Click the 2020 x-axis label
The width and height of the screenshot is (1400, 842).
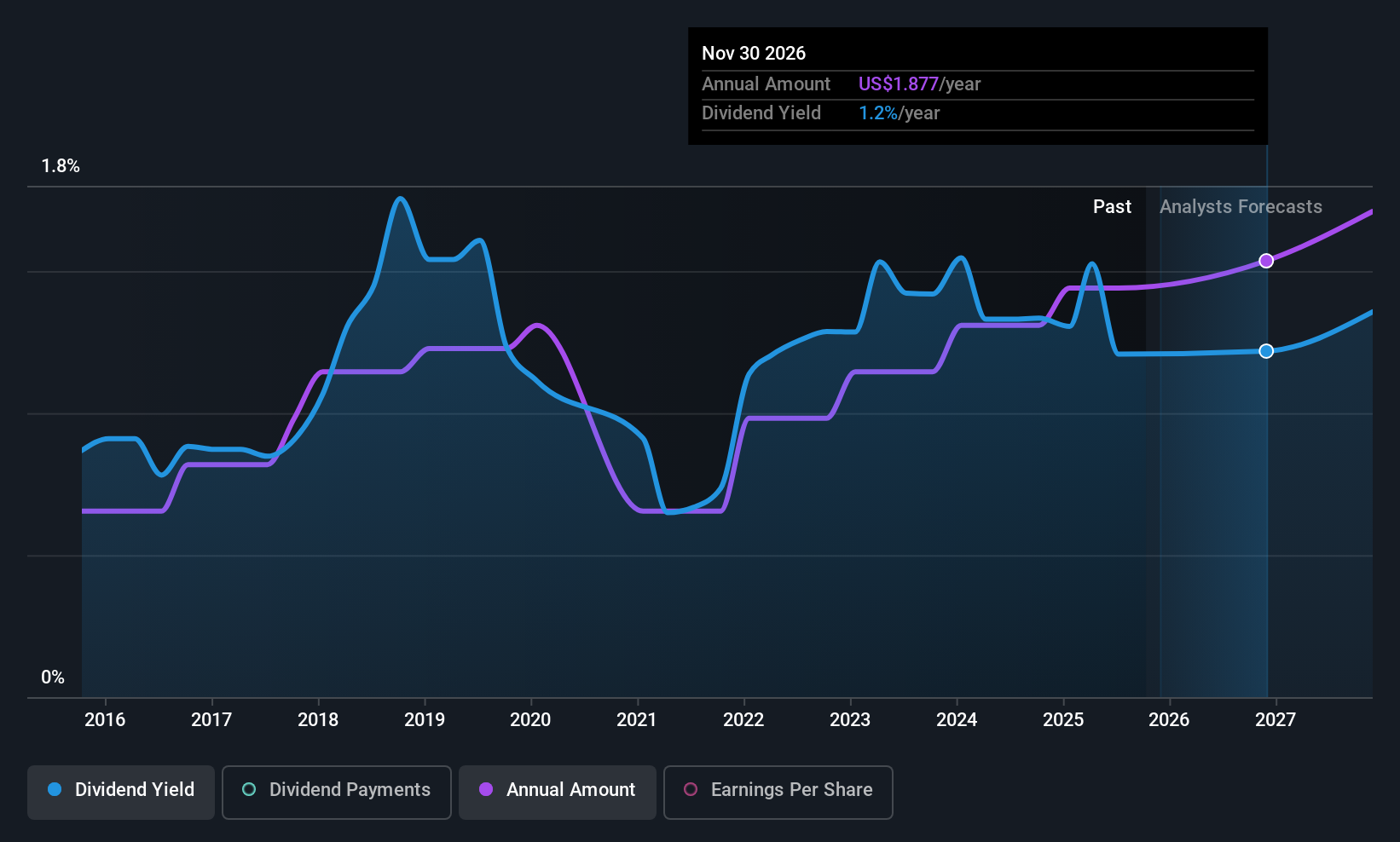point(530,720)
